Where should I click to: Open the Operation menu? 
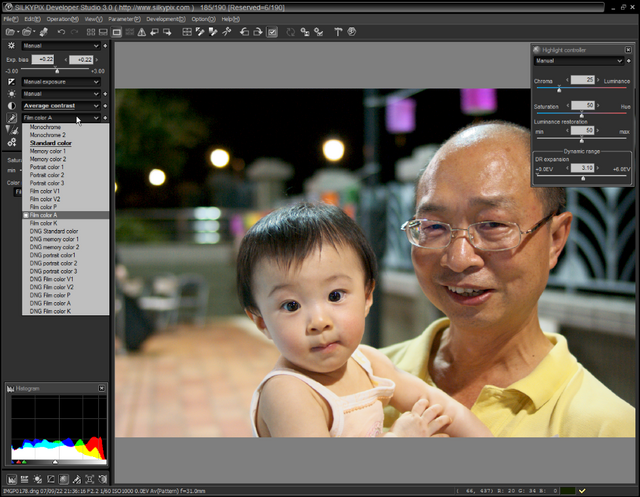62,19
